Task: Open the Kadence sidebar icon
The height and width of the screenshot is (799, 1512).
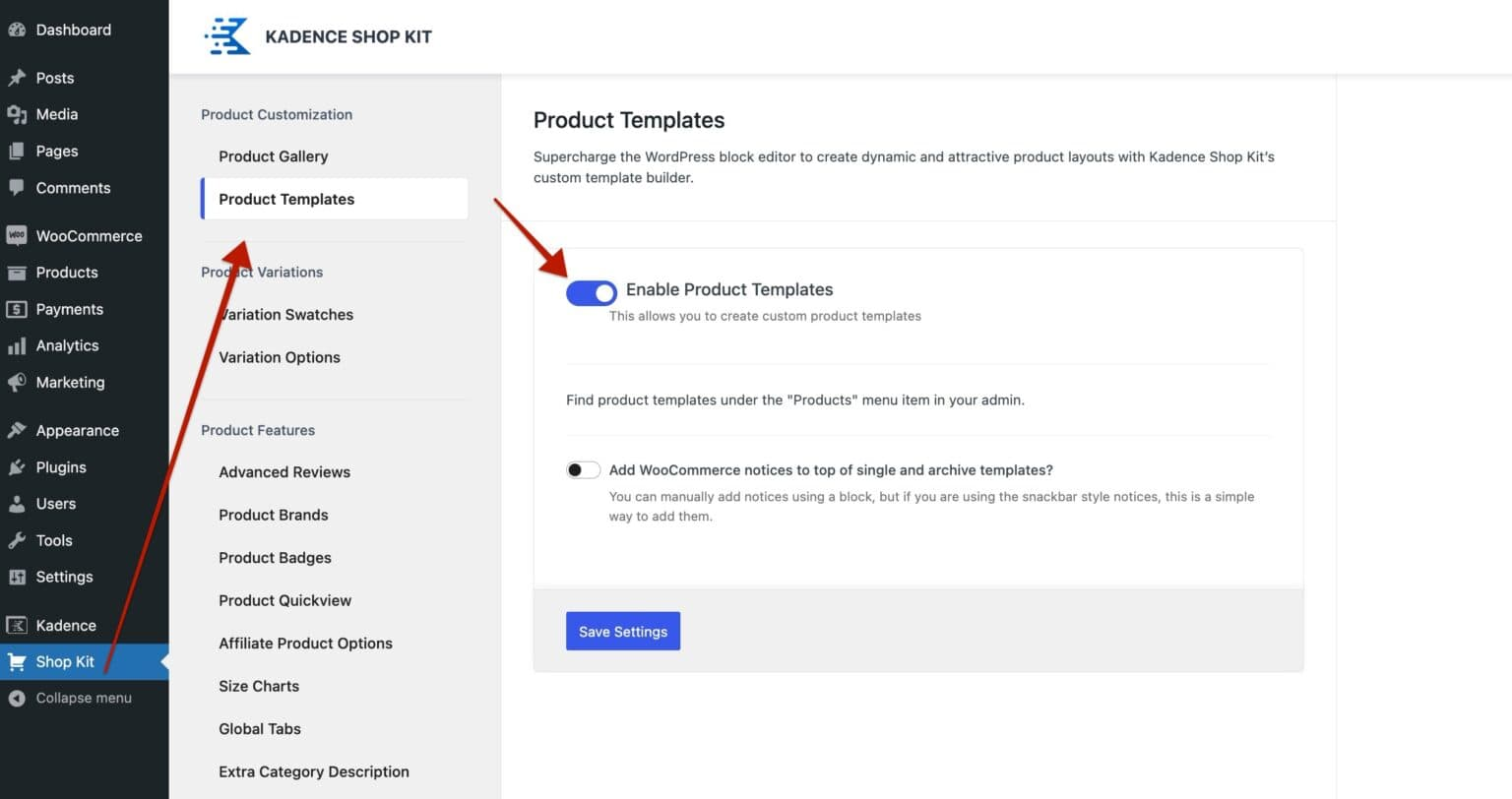Action: click(x=17, y=626)
